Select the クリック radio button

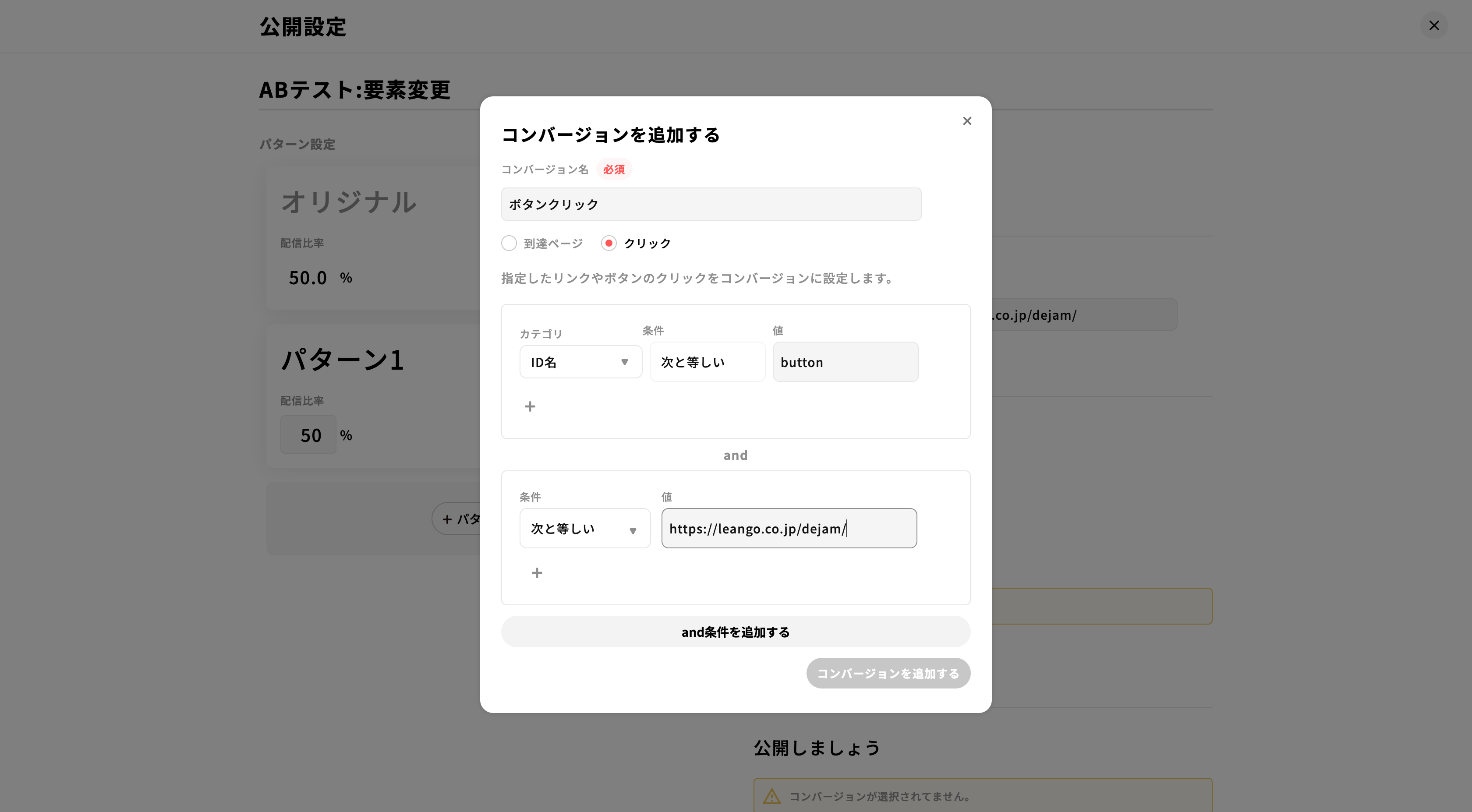(609, 244)
